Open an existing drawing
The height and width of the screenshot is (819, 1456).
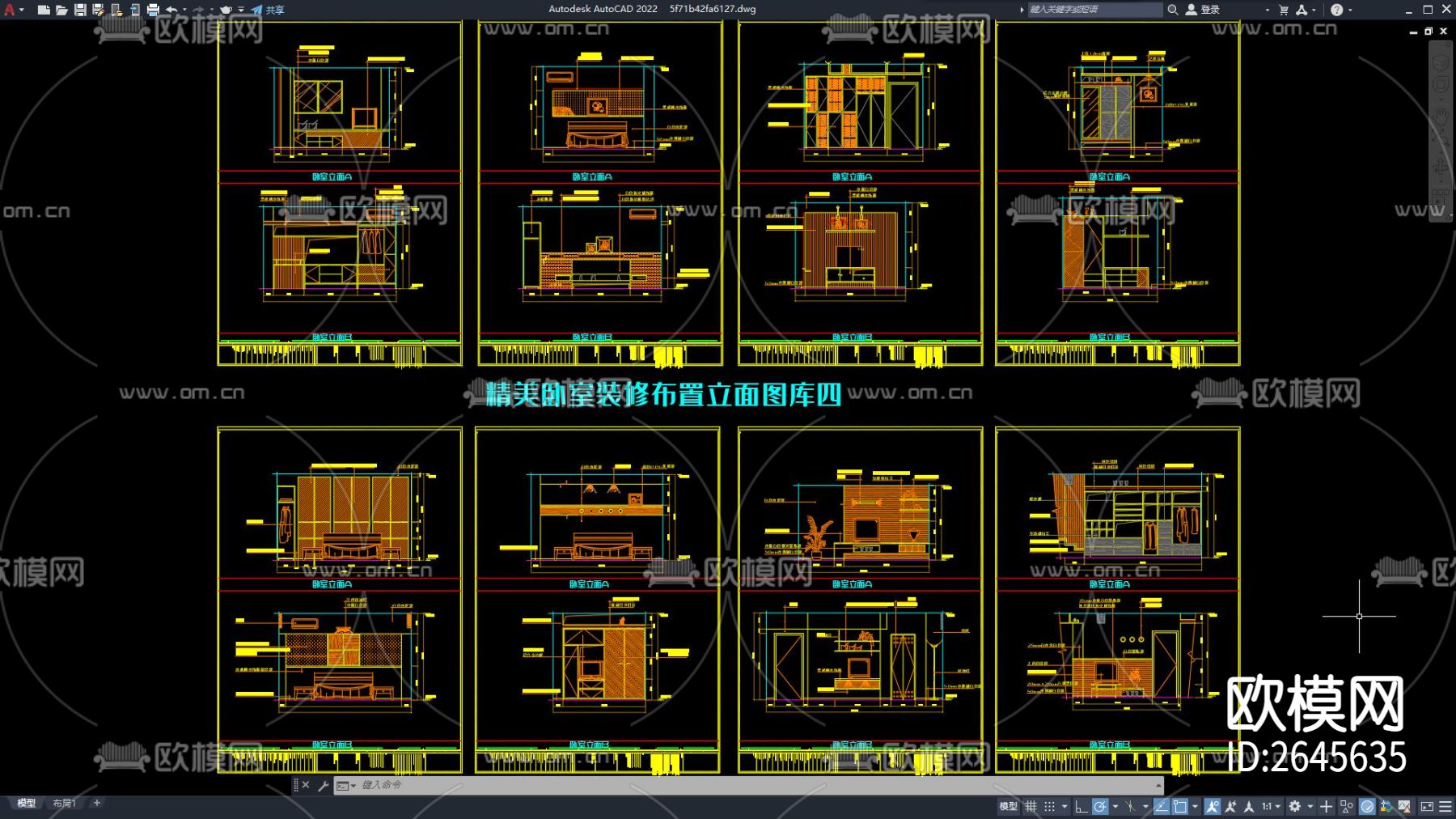[63, 10]
